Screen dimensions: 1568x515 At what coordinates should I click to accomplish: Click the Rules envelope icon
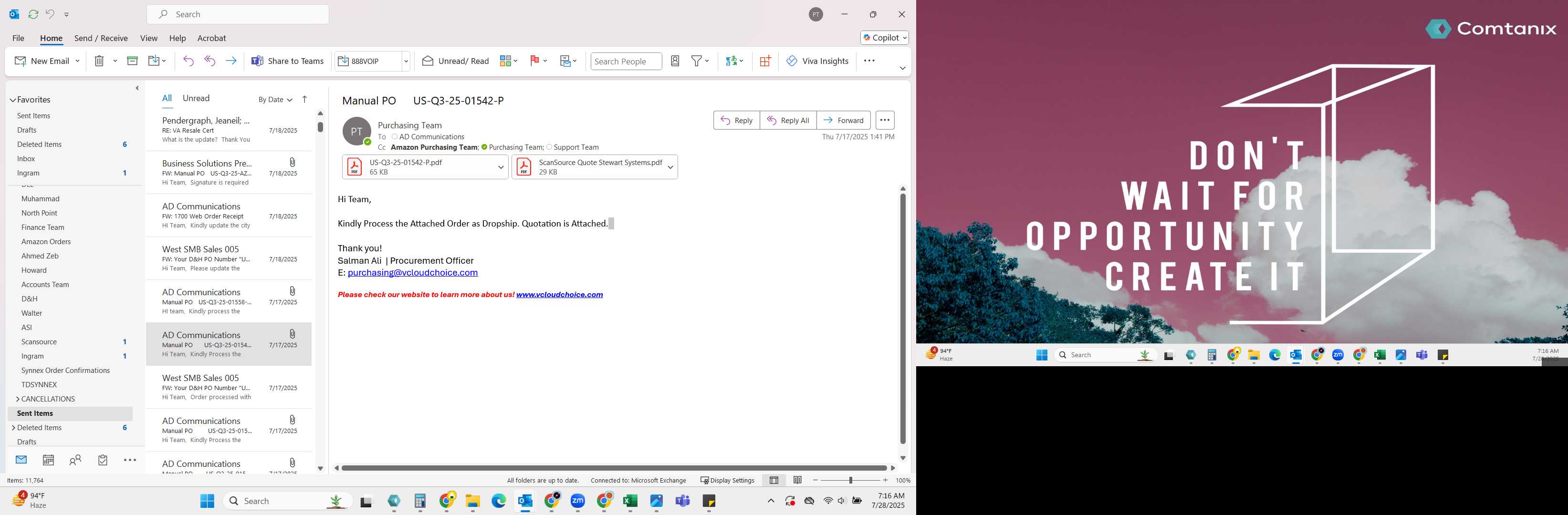pos(565,61)
